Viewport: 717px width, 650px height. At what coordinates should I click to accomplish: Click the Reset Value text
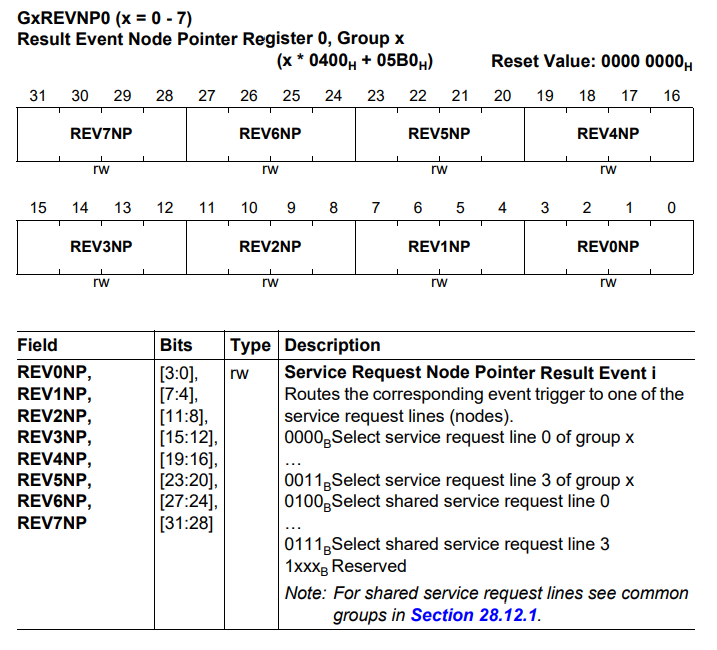(x=592, y=62)
